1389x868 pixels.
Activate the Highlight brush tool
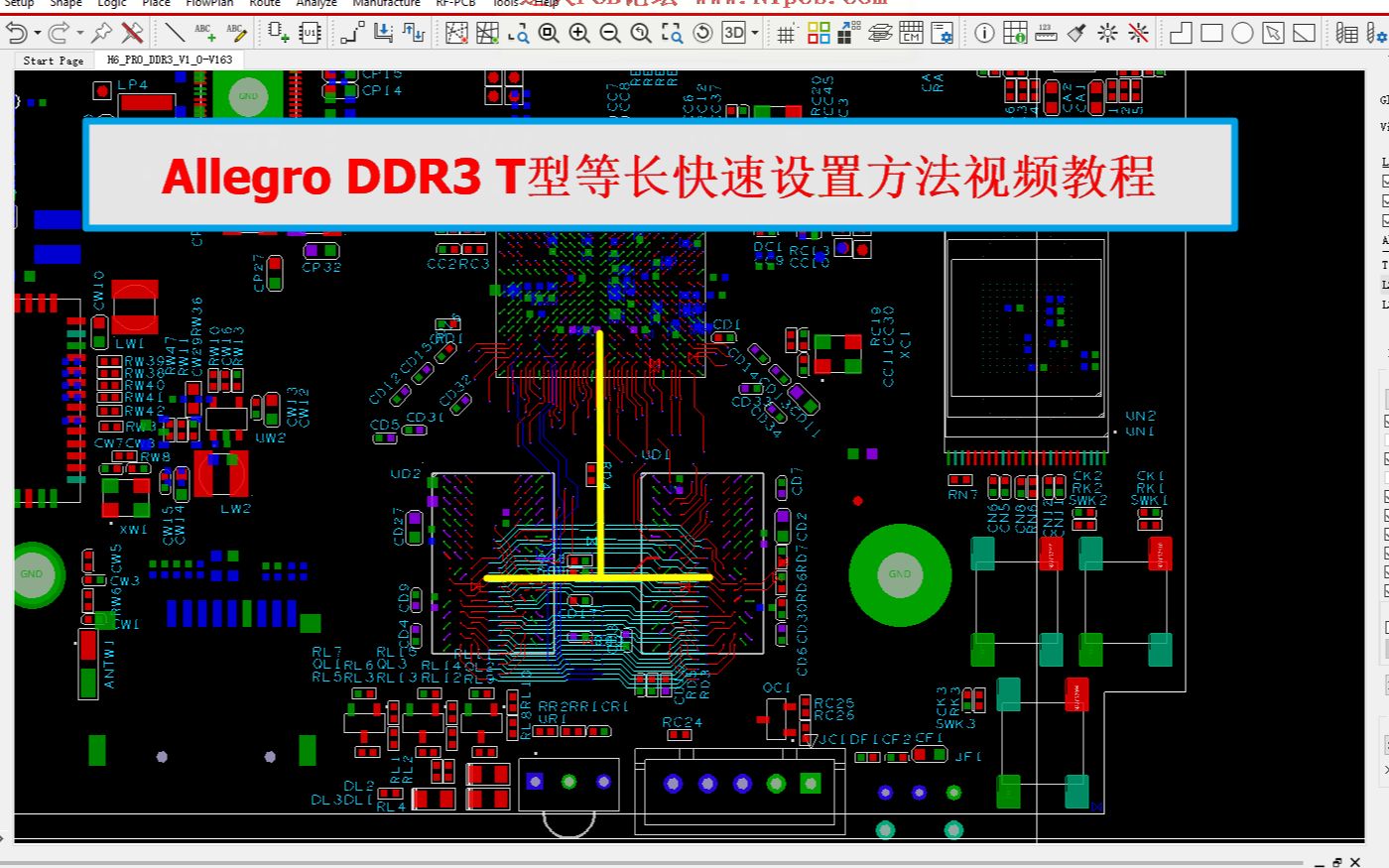(x=1073, y=33)
